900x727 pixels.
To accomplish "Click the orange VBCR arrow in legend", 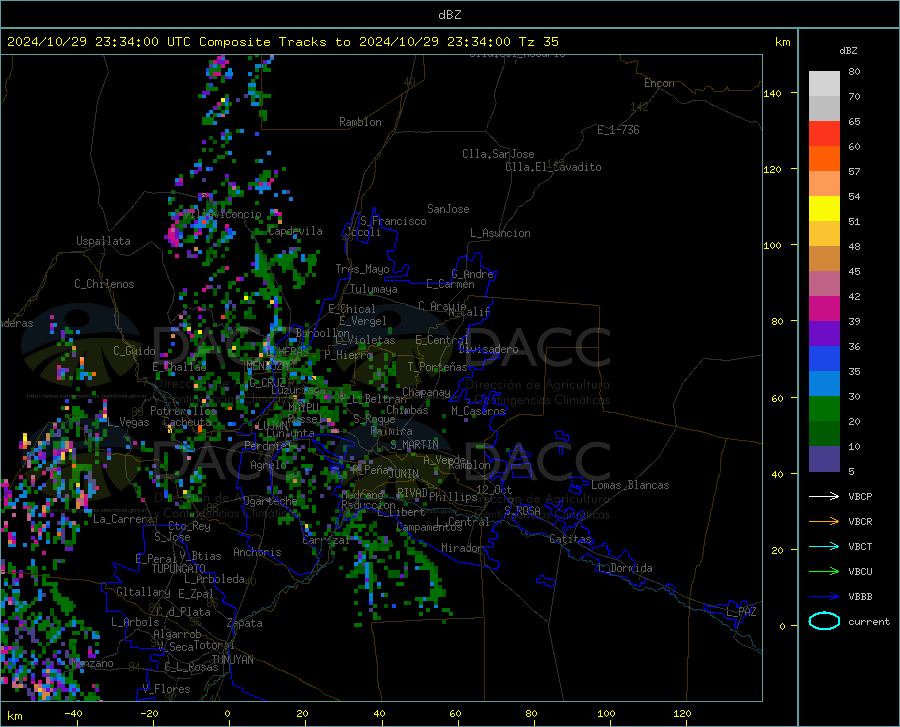I will tap(824, 522).
